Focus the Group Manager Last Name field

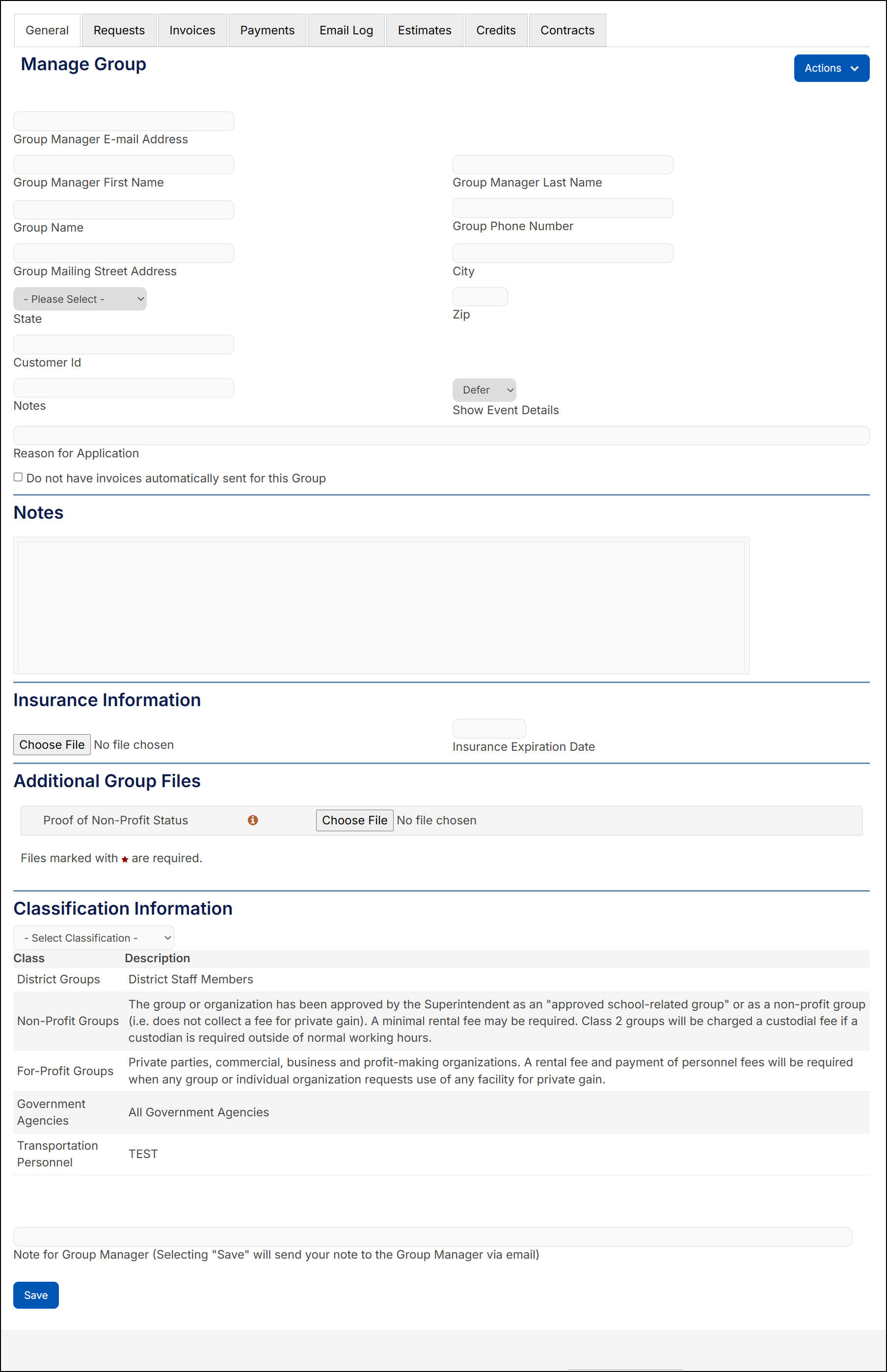[563, 165]
